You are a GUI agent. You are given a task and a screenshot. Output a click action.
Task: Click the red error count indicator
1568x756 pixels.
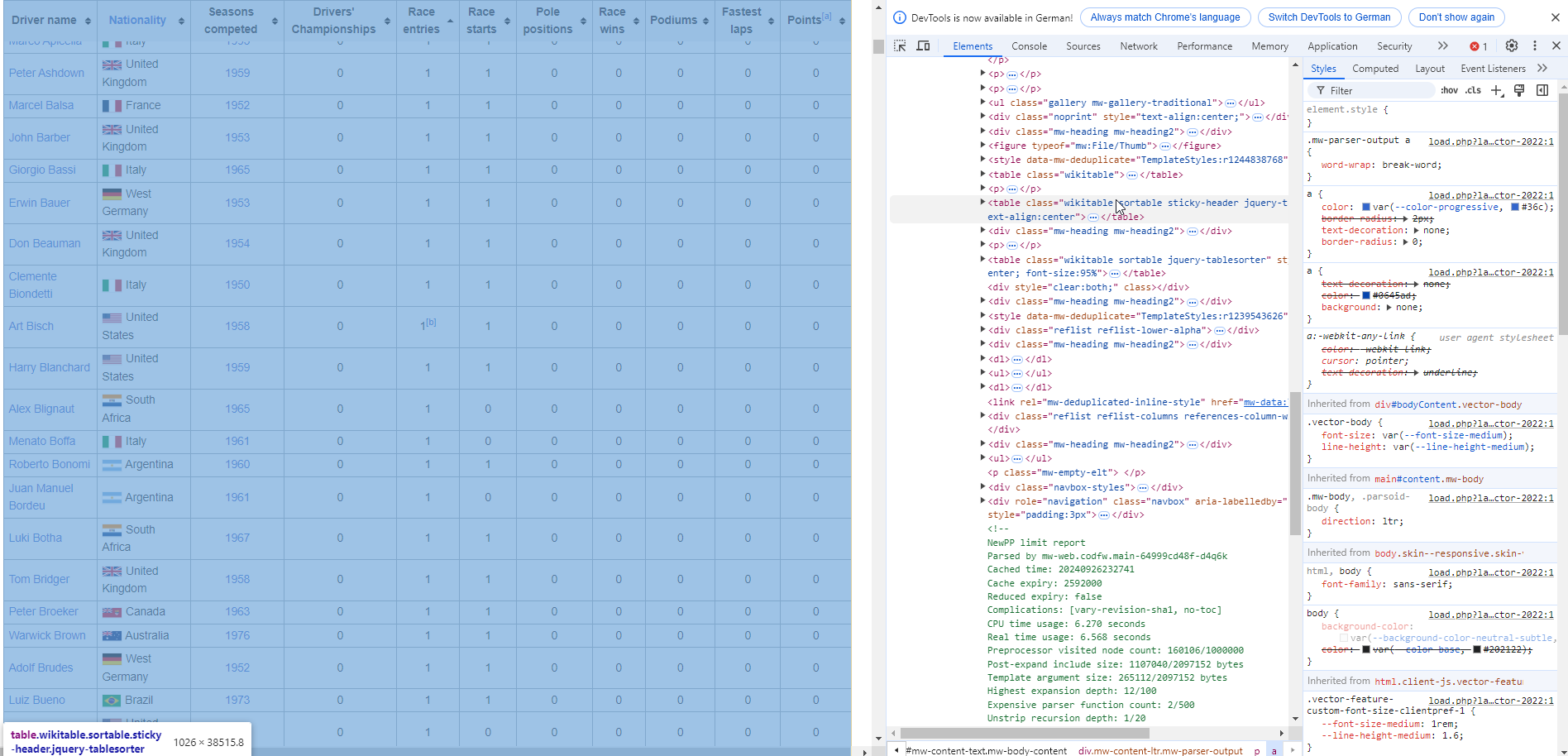1479,46
